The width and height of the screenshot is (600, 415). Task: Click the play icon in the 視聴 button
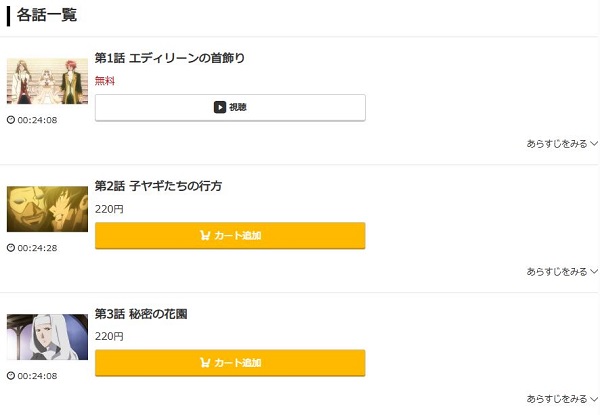point(219,107)
